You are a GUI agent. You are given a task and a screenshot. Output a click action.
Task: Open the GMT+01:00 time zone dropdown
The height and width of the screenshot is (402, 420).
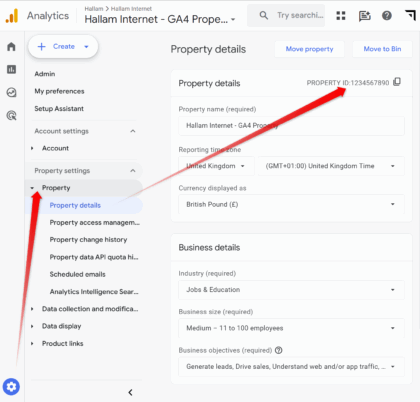tap(331, 166)
